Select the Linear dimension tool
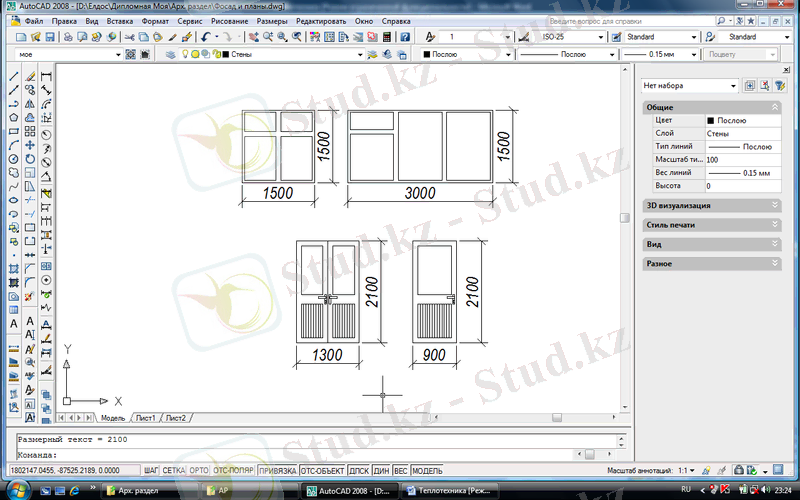Image resolution: width=800 pixels, height=500 pixels. (46, 76)
